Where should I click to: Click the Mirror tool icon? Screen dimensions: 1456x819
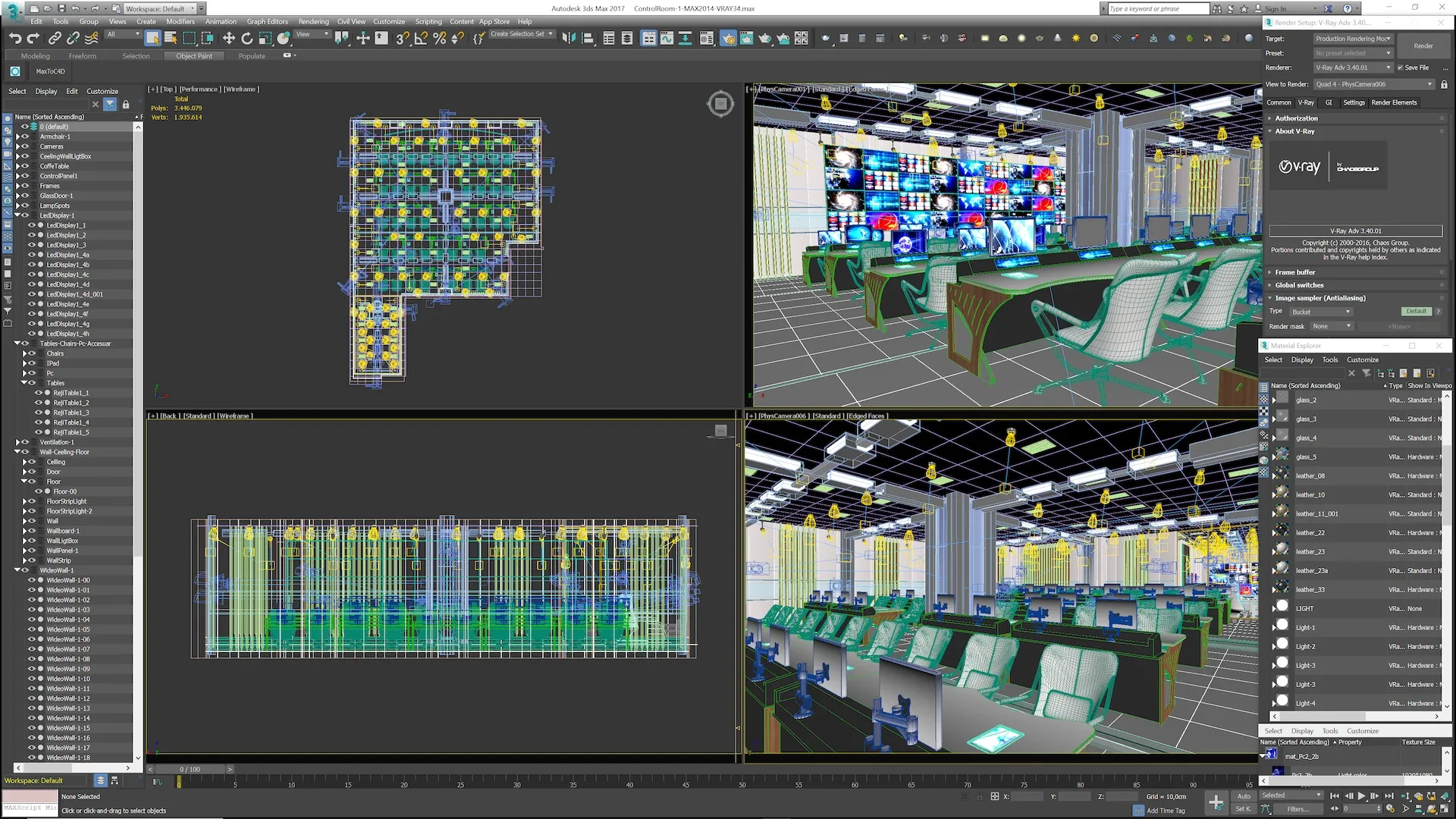[x=569, y=38]
